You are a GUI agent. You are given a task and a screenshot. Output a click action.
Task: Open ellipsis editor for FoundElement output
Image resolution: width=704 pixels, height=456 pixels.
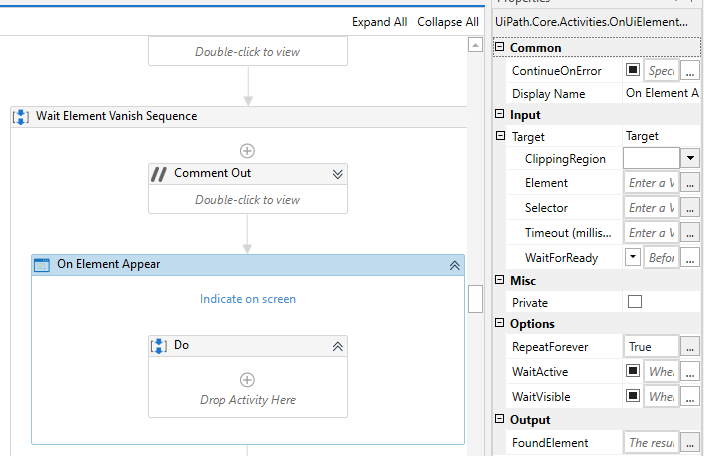tap(690, 443)
